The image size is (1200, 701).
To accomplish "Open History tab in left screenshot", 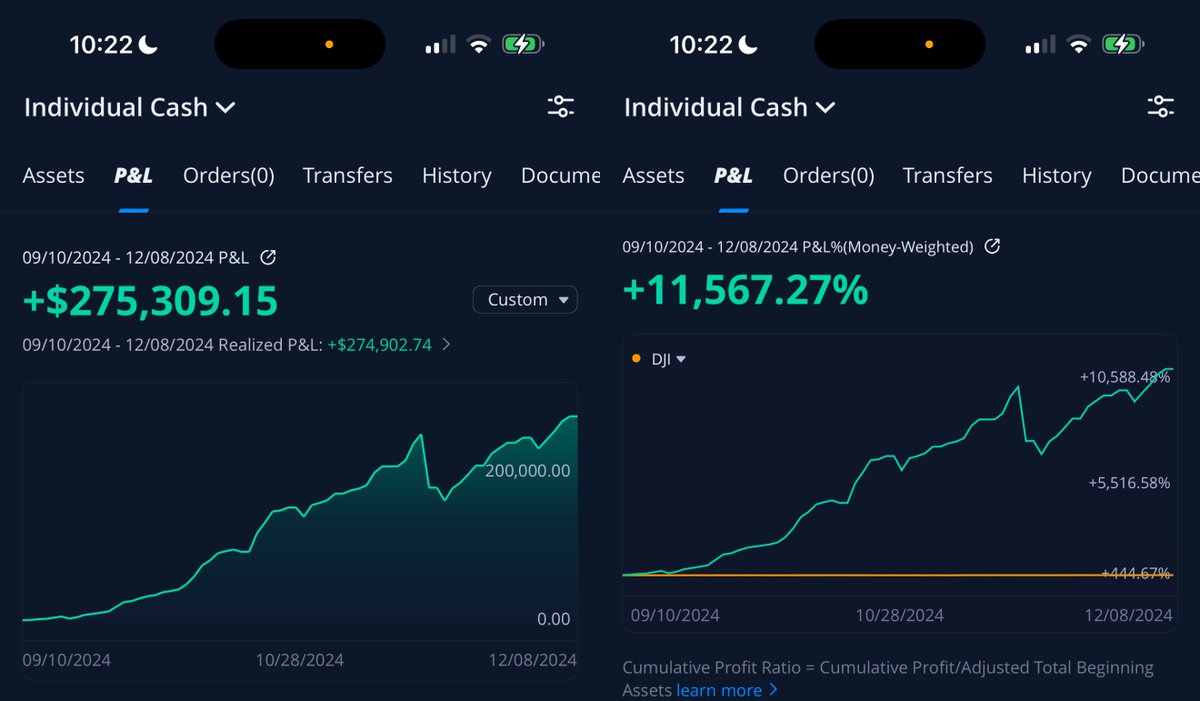I will click(456, 175).
